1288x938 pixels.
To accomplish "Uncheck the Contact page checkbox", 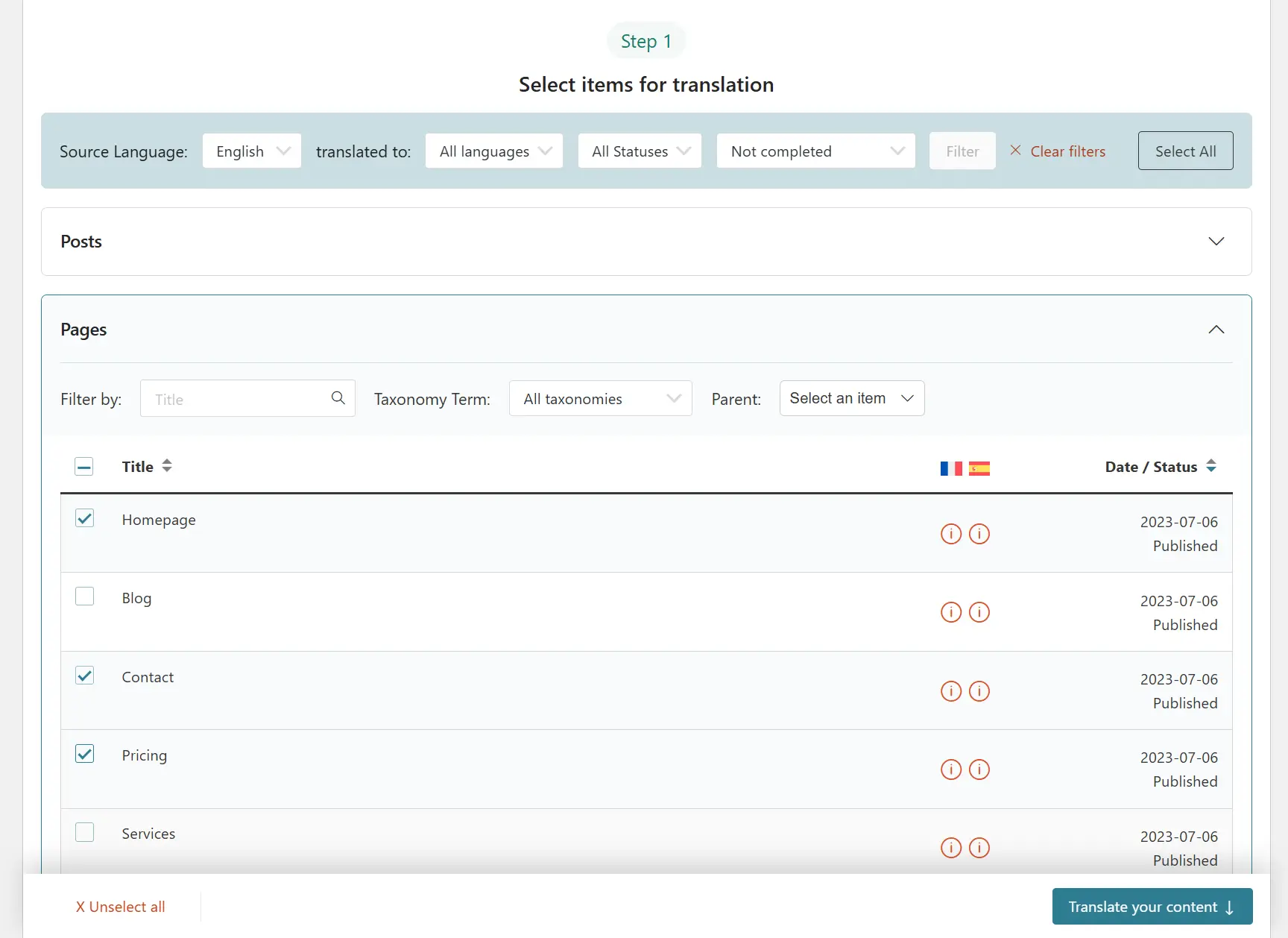I will pyautogui.click(x=84, y=675).
